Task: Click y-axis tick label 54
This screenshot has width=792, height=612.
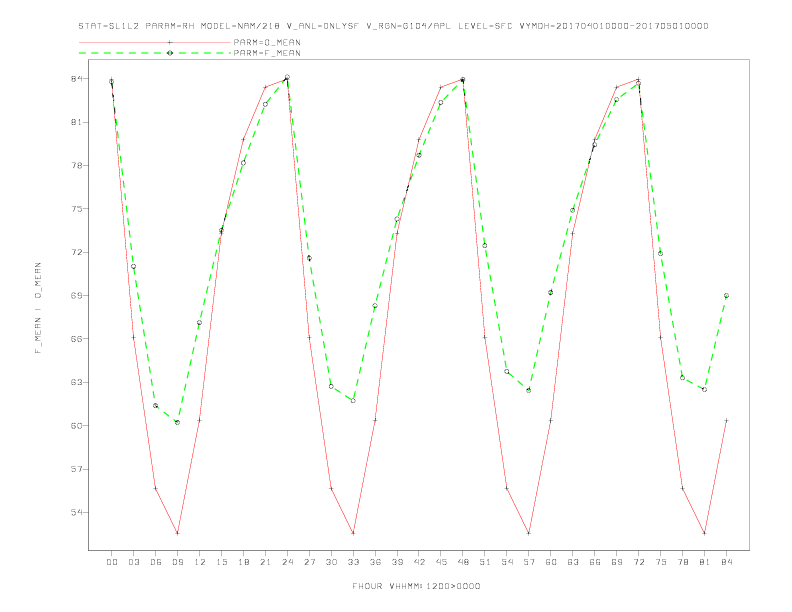Action: tap(77, 513)
